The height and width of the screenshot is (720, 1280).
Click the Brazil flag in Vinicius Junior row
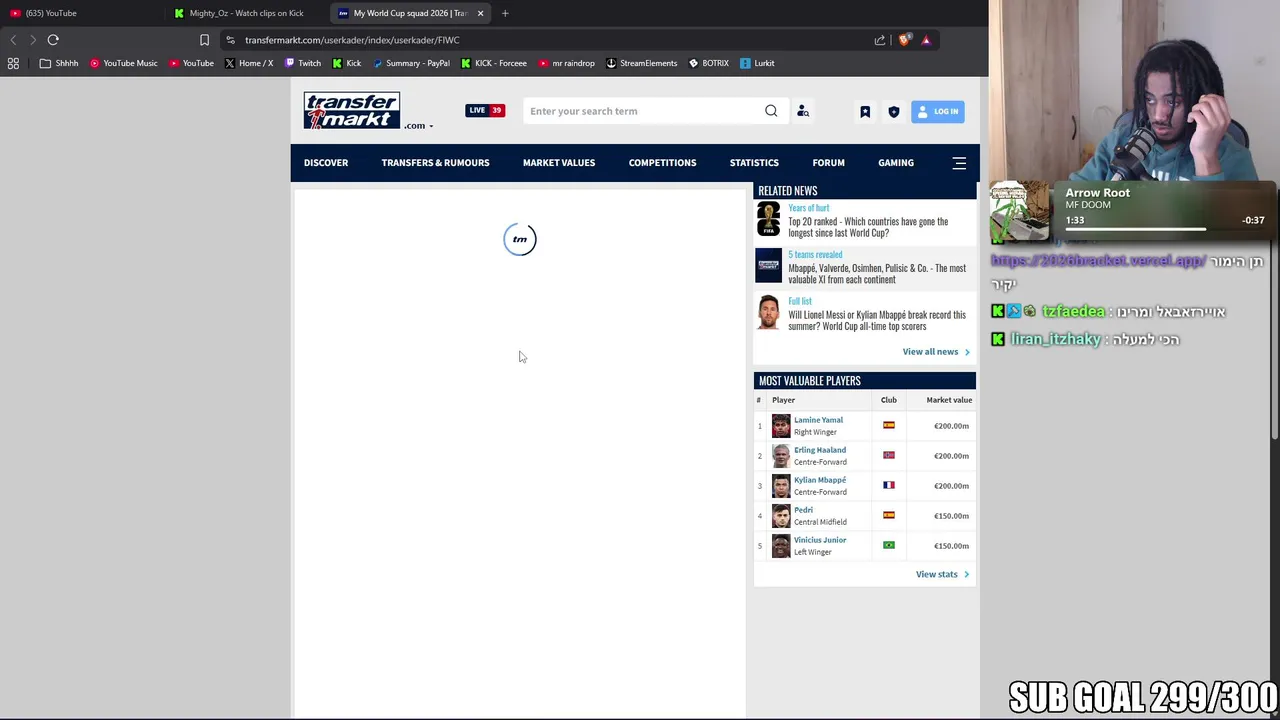889,545
